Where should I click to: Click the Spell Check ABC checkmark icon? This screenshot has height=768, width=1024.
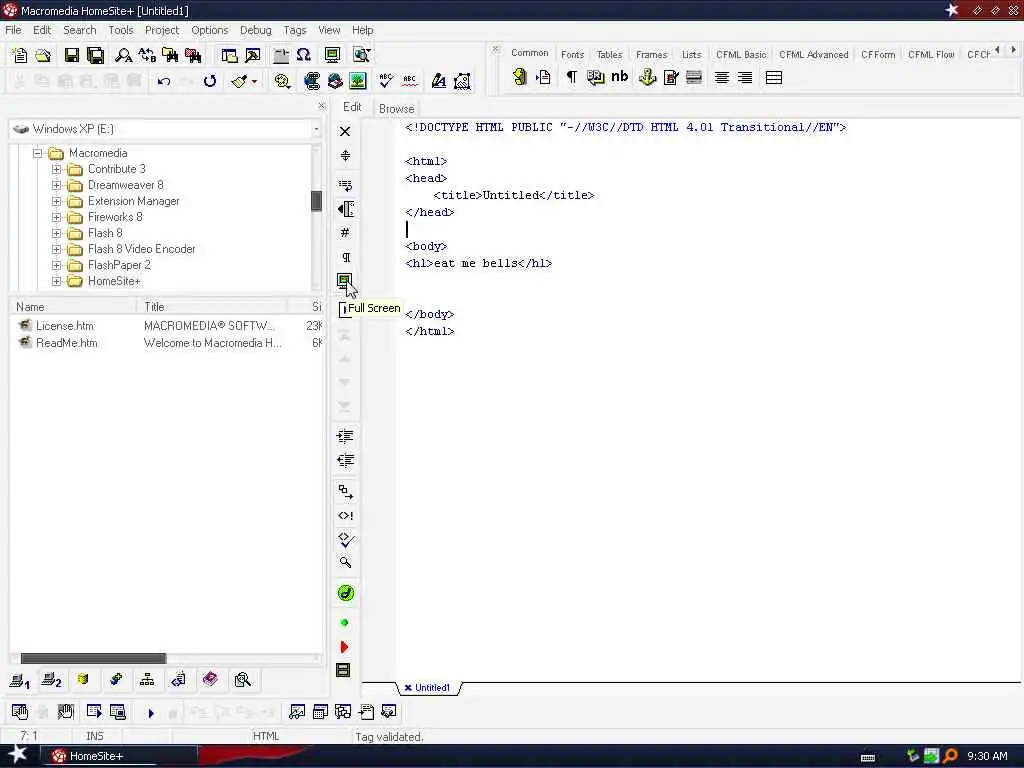[x=385, y=81]
